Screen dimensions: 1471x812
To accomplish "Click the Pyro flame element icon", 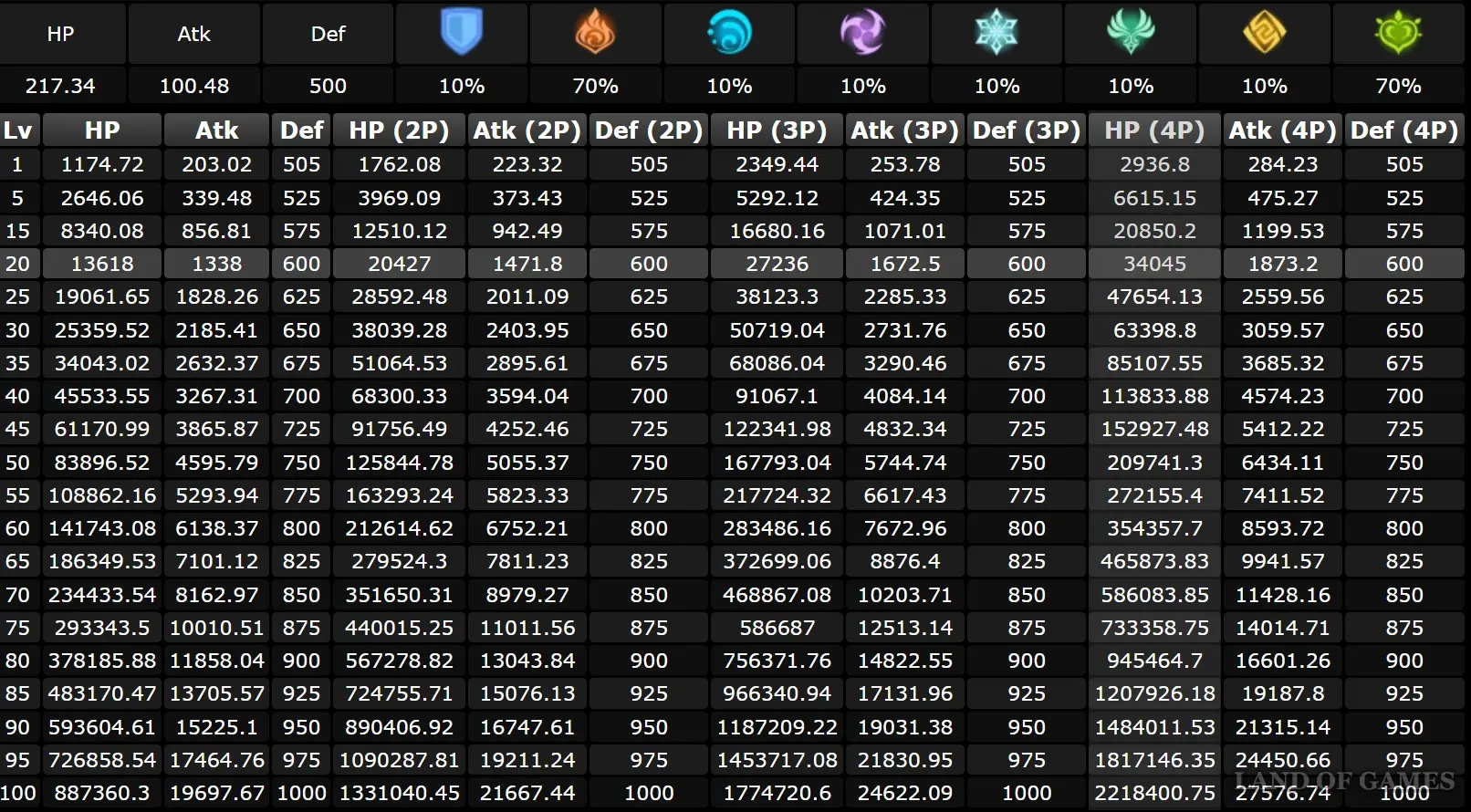I will [595, 33].
